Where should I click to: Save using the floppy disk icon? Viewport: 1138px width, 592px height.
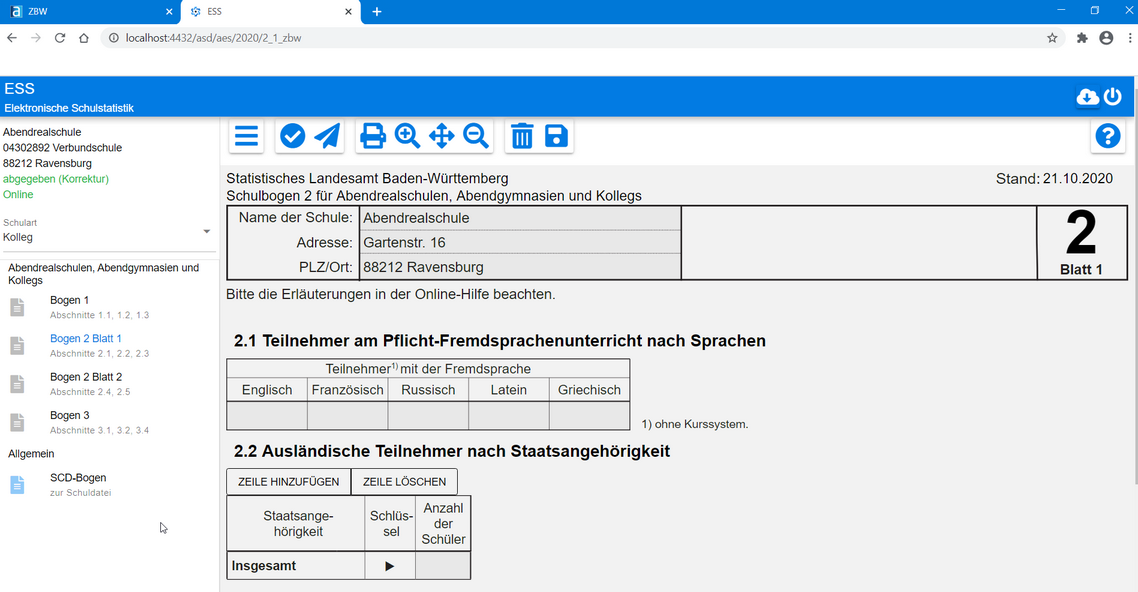[x=556, y=136]
